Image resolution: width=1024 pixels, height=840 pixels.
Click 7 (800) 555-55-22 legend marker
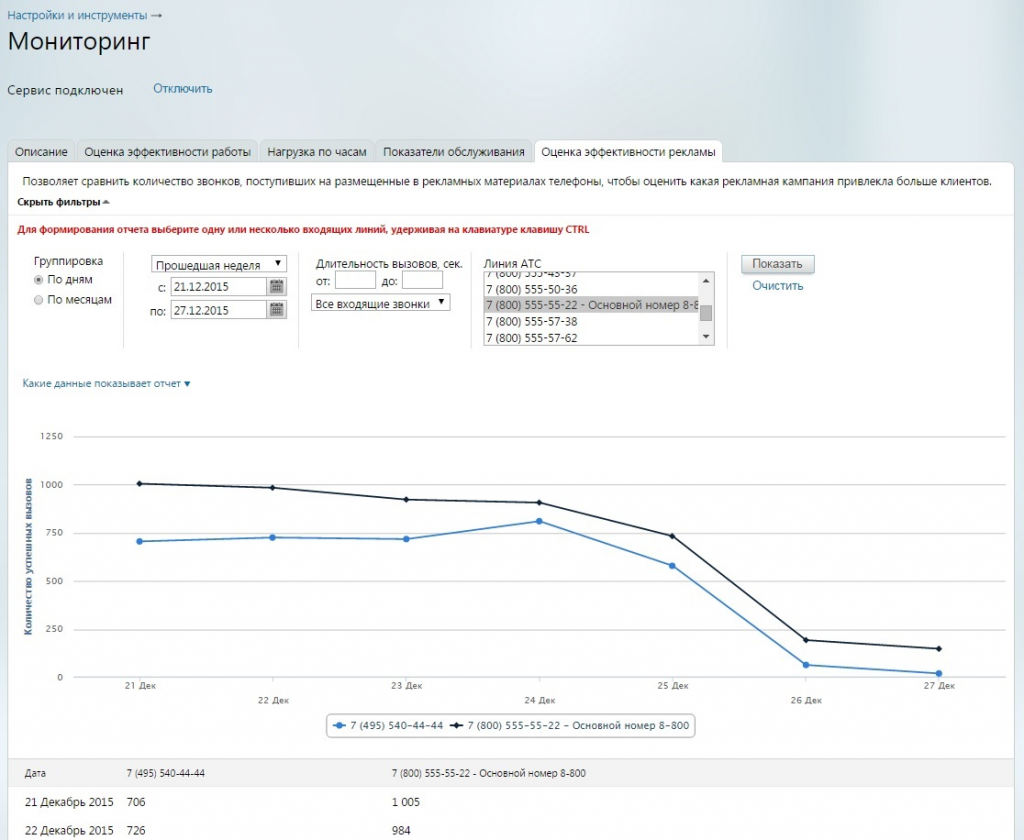click(x=456, y=724)
